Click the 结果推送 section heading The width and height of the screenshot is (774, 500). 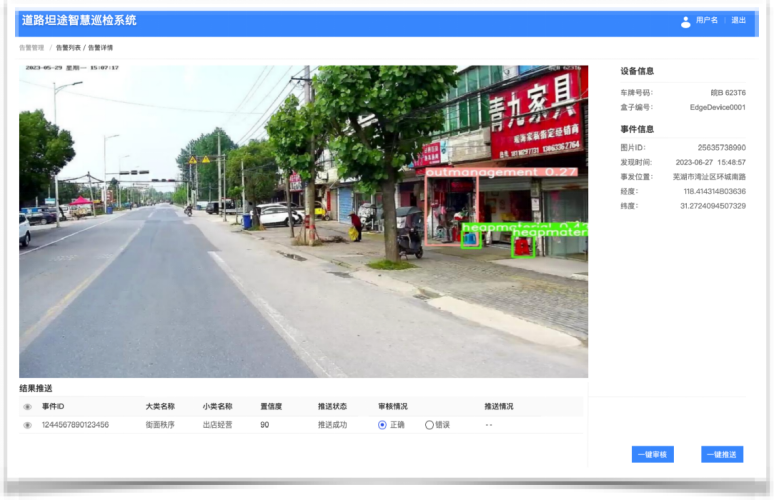(36, 388)
